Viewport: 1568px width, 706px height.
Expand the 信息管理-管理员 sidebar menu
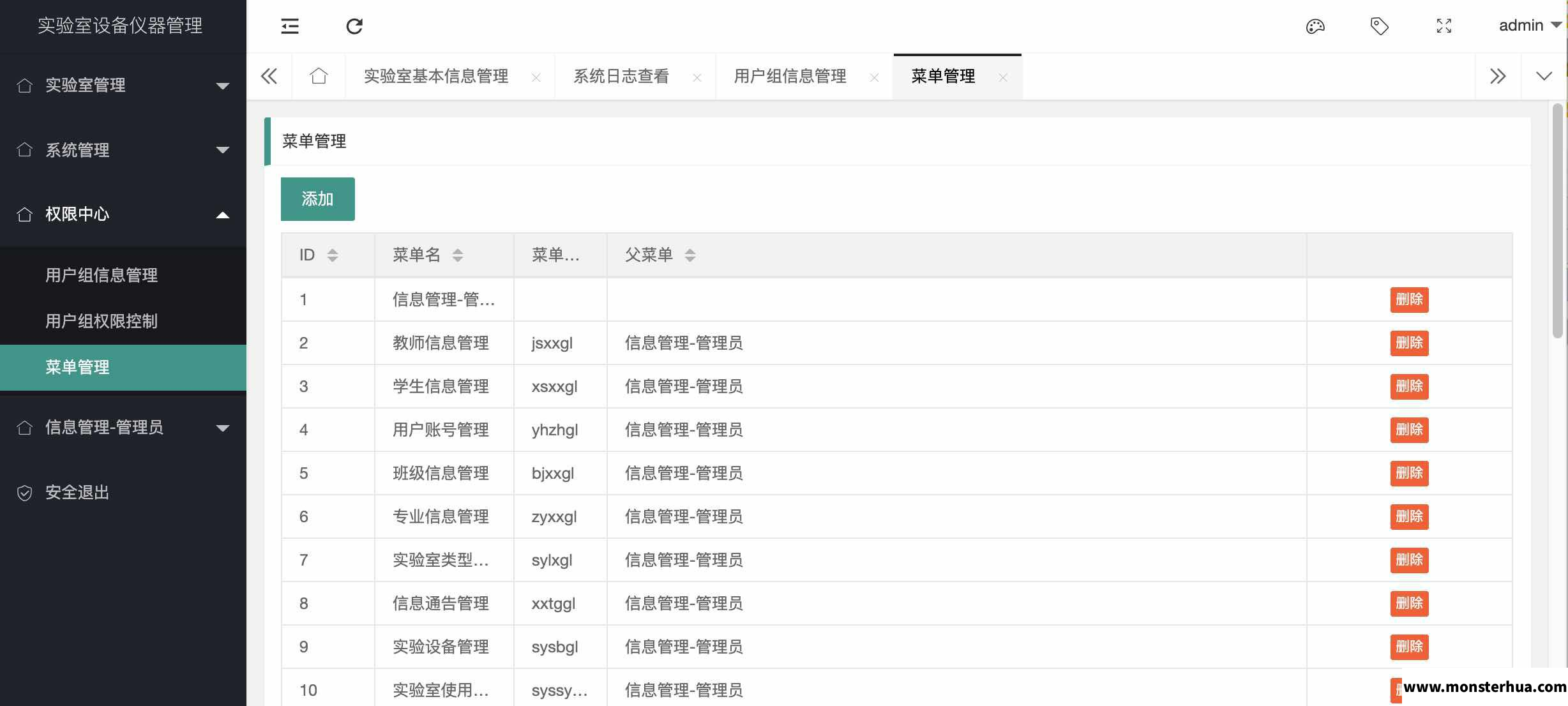point(123,428)
